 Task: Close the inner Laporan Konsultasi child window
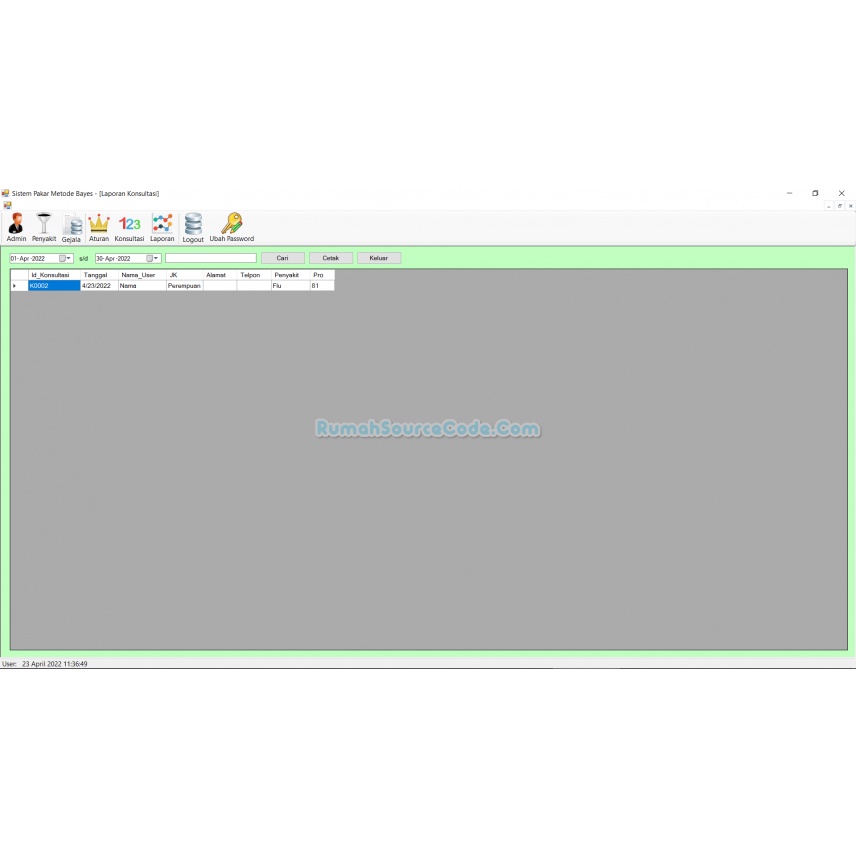point(850,206)
